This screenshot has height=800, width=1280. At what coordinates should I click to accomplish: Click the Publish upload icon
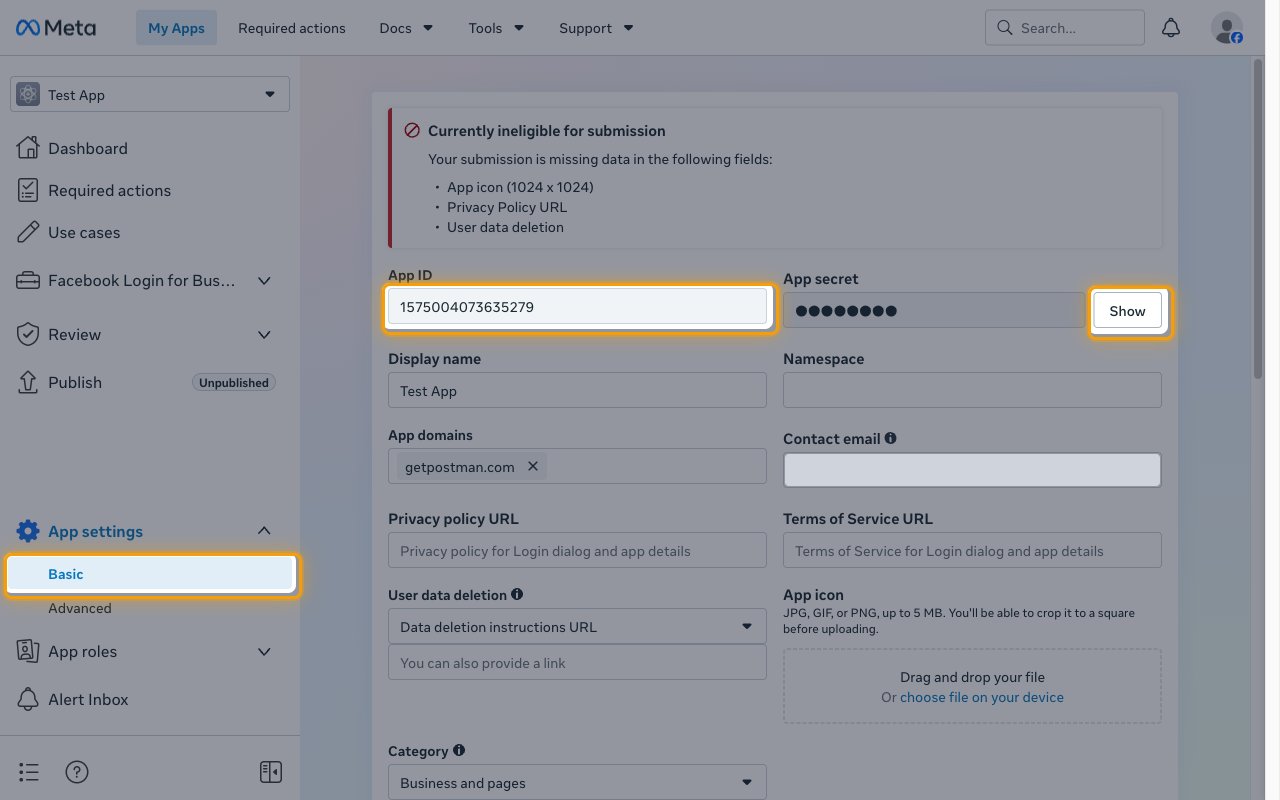(x=28, y=382)
